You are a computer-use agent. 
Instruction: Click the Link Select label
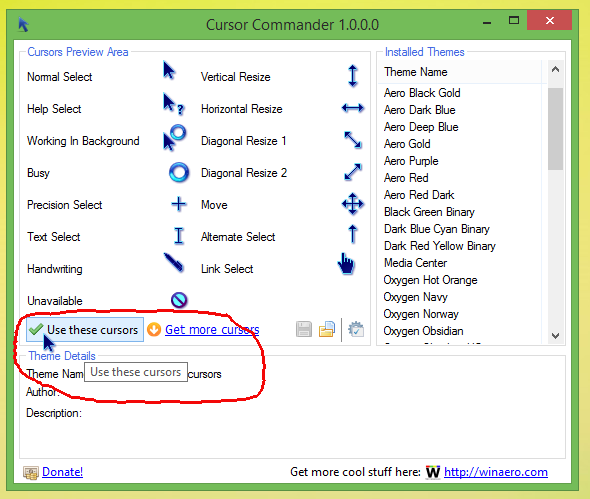(227, 269)
